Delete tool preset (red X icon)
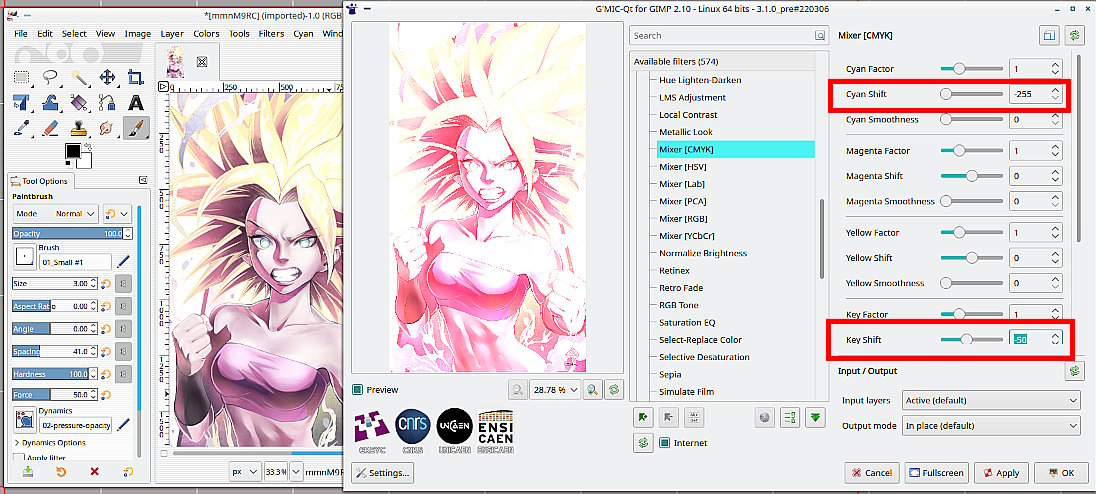This screenshot has height=494, width=1096. pos(94,472)
